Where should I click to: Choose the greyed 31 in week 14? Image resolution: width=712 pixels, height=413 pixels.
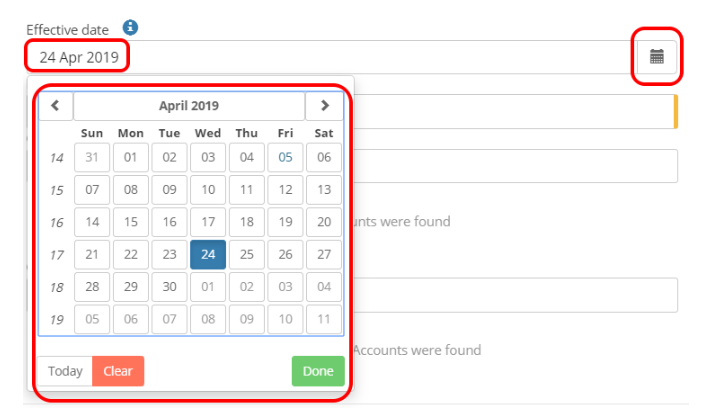[92, 157]
